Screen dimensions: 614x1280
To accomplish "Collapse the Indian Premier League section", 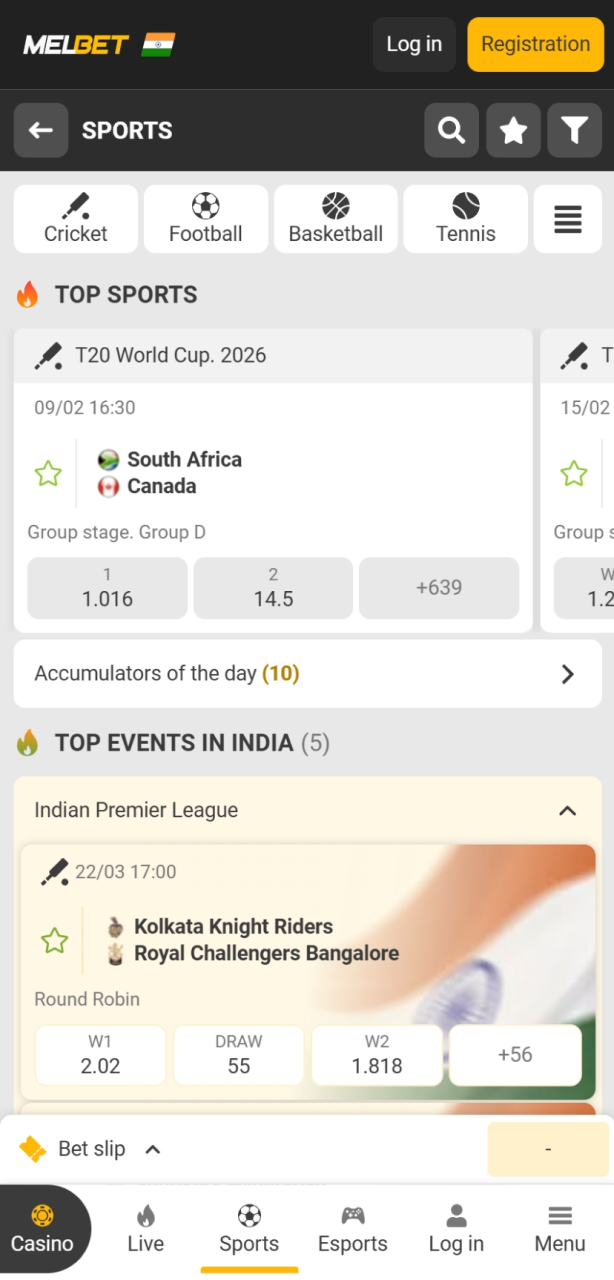I will [x=567, y=811].
